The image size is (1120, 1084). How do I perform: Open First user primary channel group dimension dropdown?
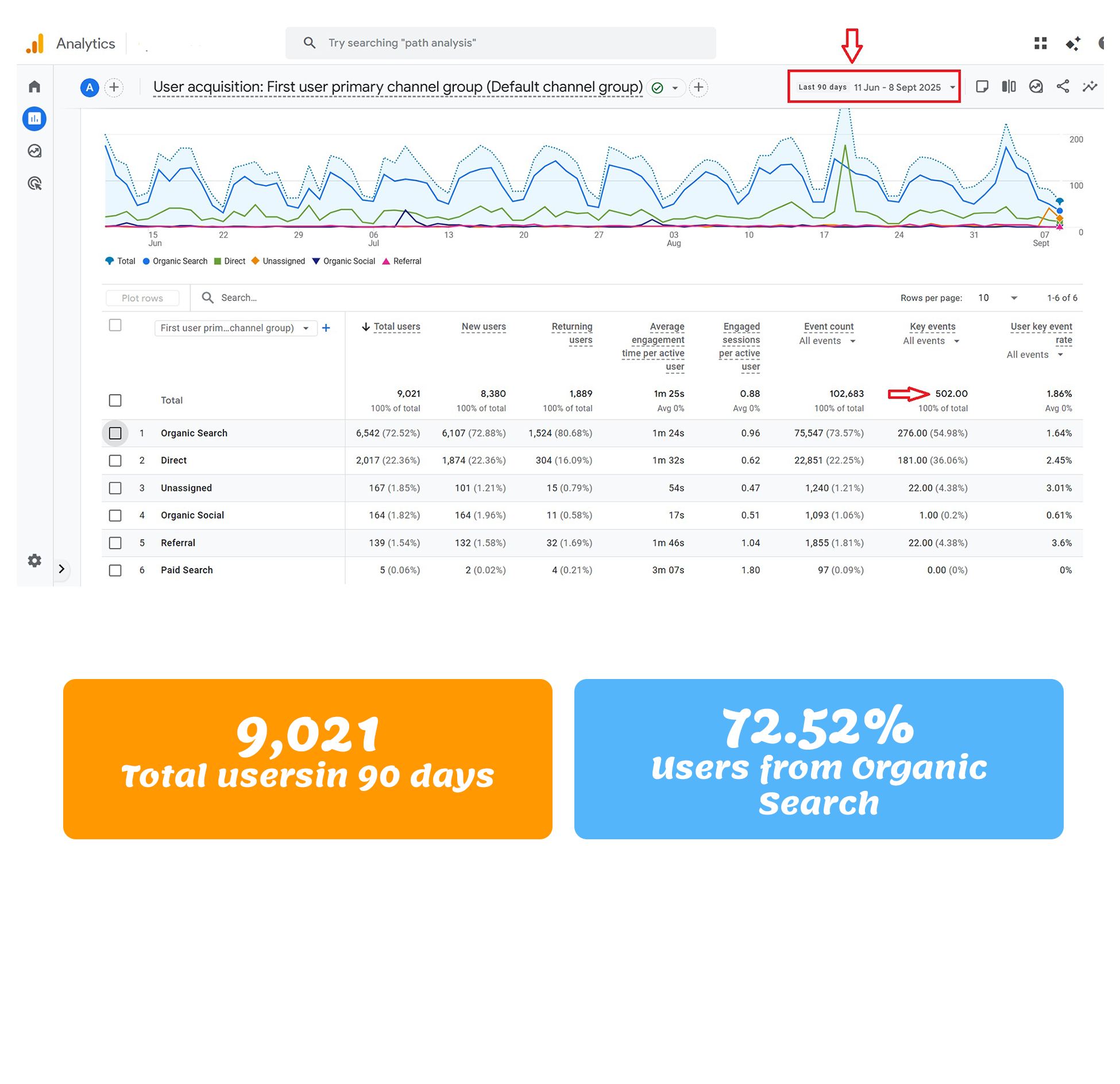(x=235, y=328)
